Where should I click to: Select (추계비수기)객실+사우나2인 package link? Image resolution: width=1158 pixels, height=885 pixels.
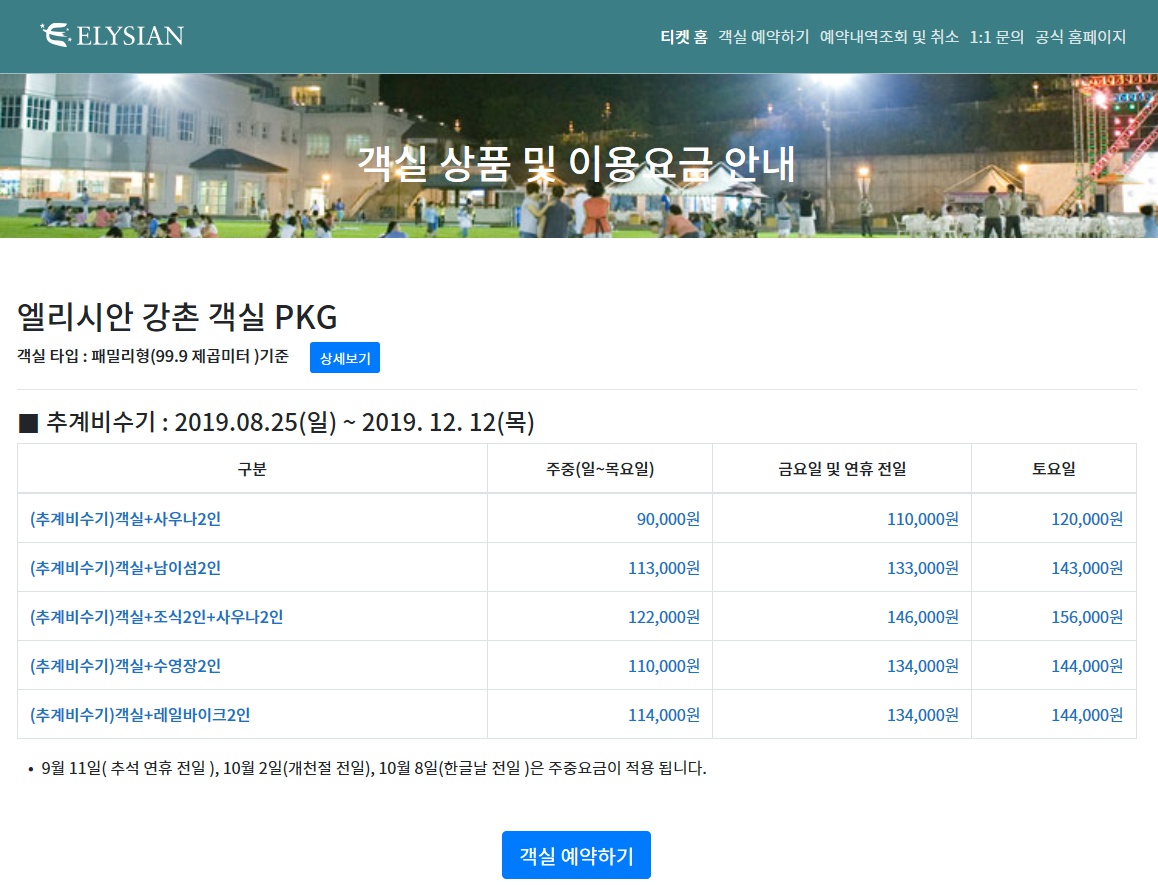(x=126, y=519)
